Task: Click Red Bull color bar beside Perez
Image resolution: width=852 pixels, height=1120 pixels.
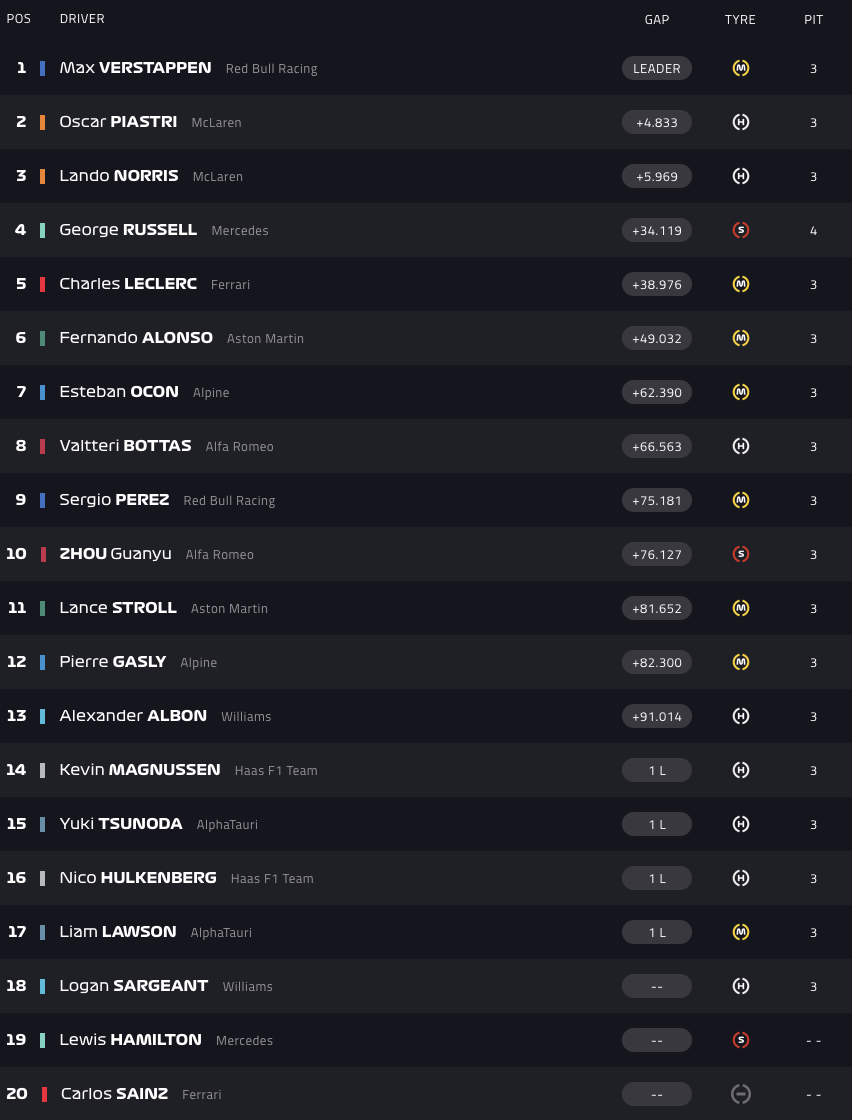Action: point(42,500)
